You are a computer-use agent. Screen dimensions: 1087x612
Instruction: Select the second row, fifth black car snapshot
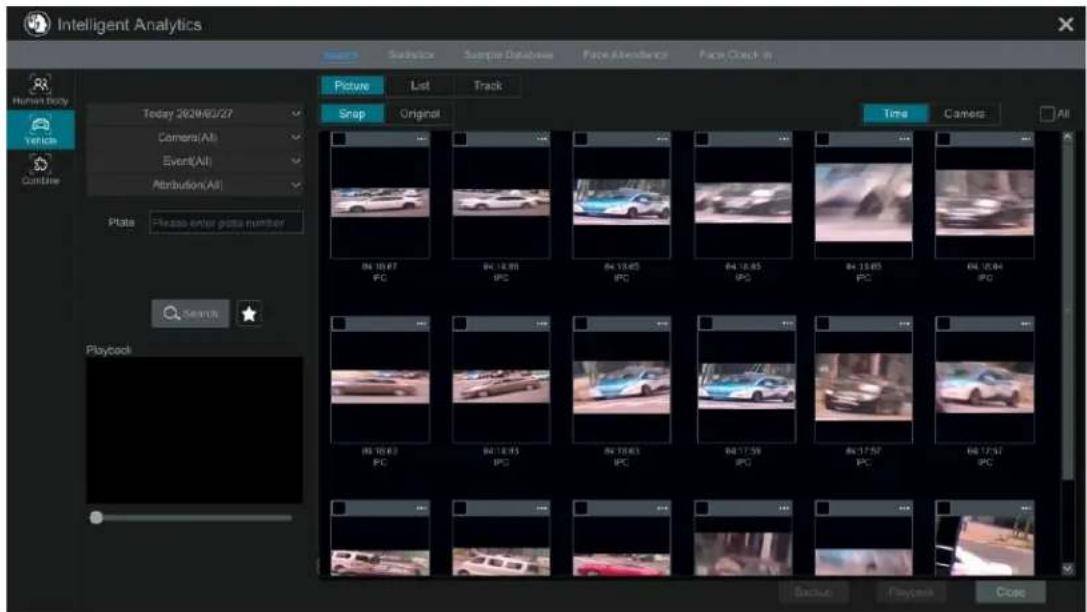(863, 386)
